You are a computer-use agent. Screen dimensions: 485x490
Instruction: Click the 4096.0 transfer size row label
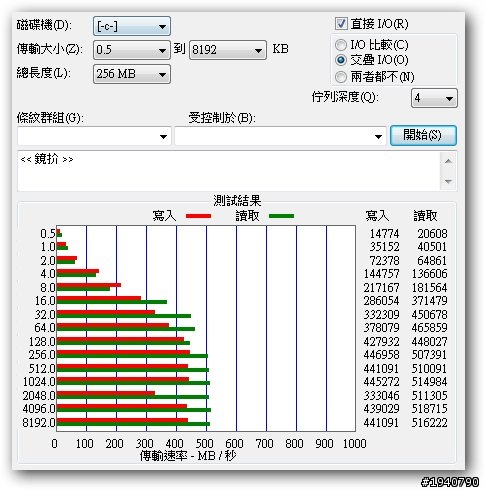pos(39,409)
